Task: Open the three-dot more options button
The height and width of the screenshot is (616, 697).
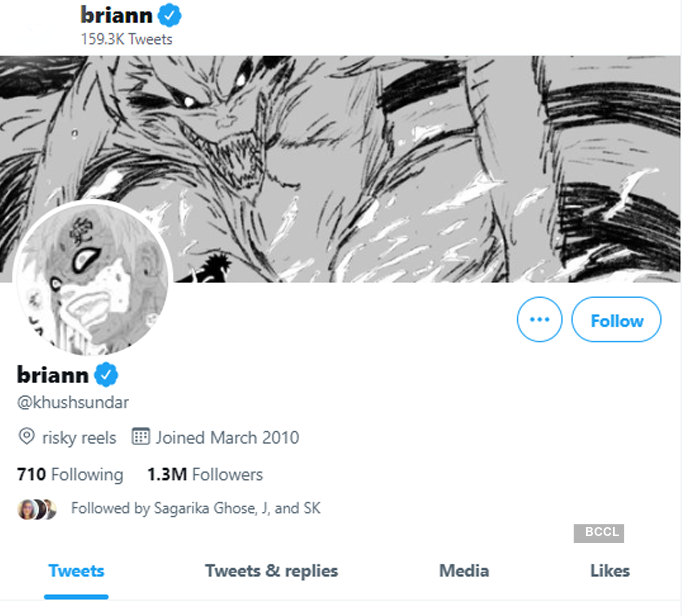Action: click(x=540, y=320)
